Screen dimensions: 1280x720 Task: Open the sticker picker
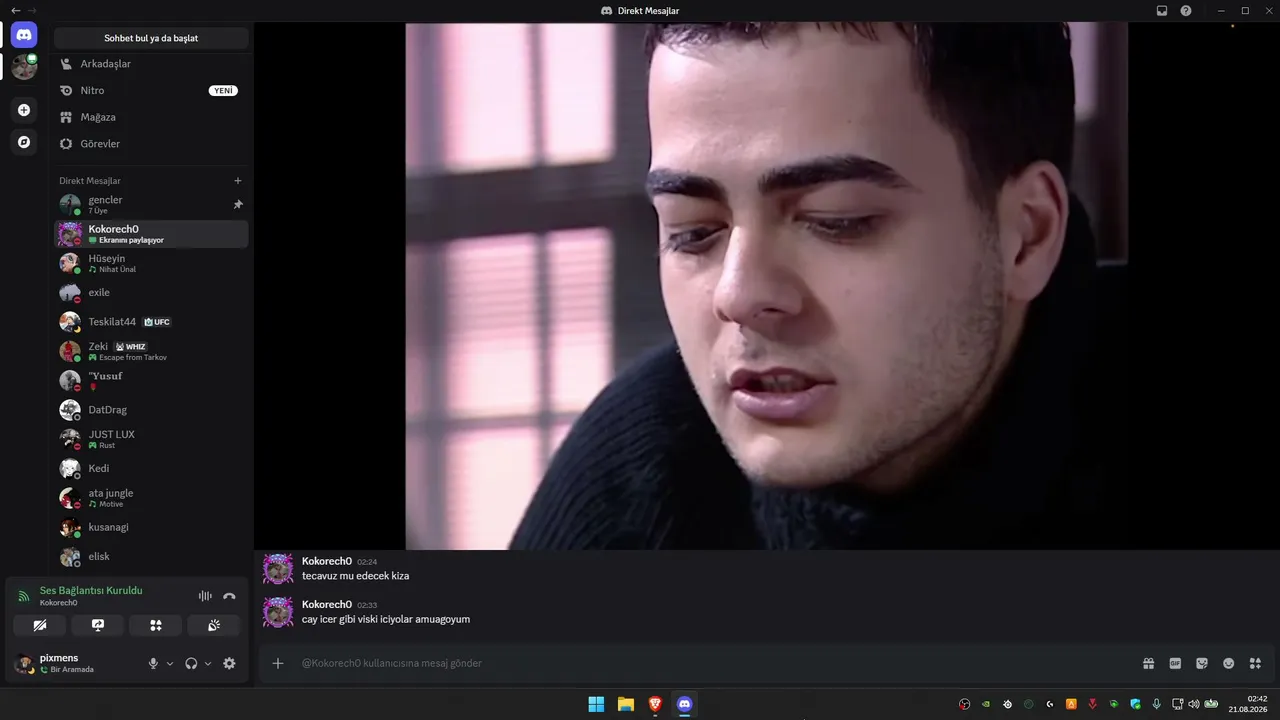tap(1202, 663)
